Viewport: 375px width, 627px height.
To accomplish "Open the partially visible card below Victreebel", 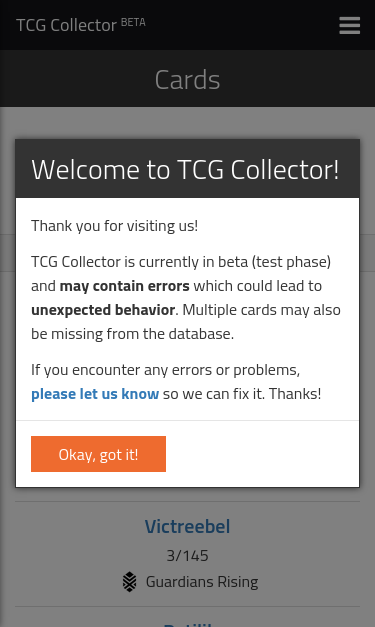I will click(x=188, y=623).
